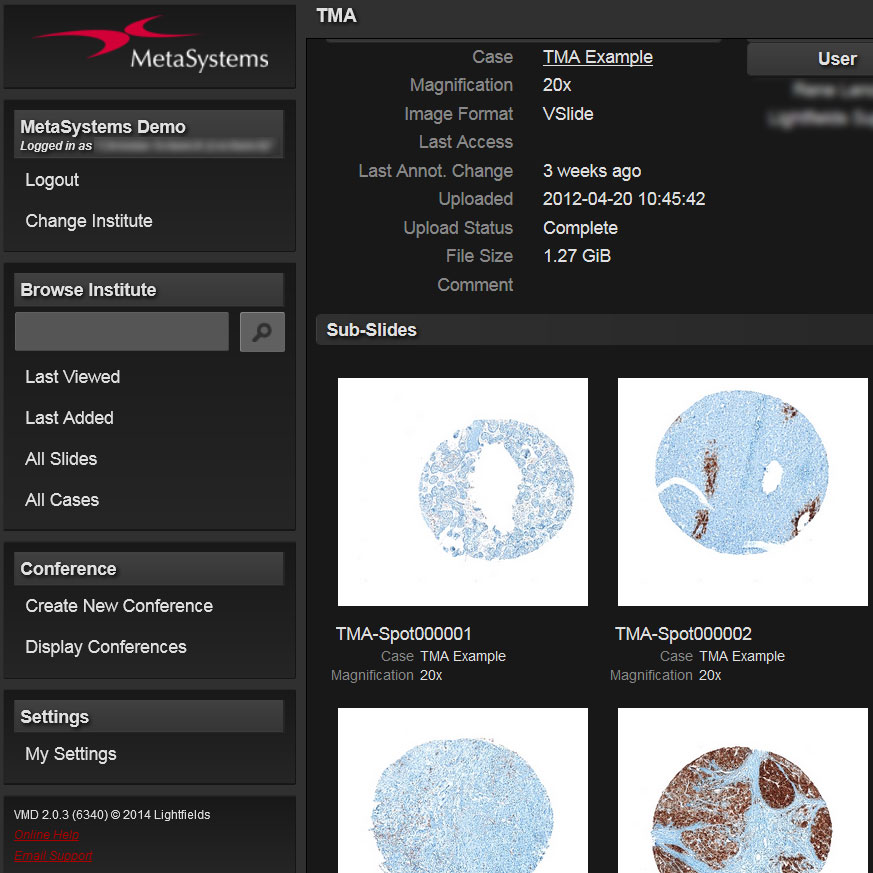Log out via the Logout link
The width and height of the screenshot is (873, 873).
[x=52, y=180]
